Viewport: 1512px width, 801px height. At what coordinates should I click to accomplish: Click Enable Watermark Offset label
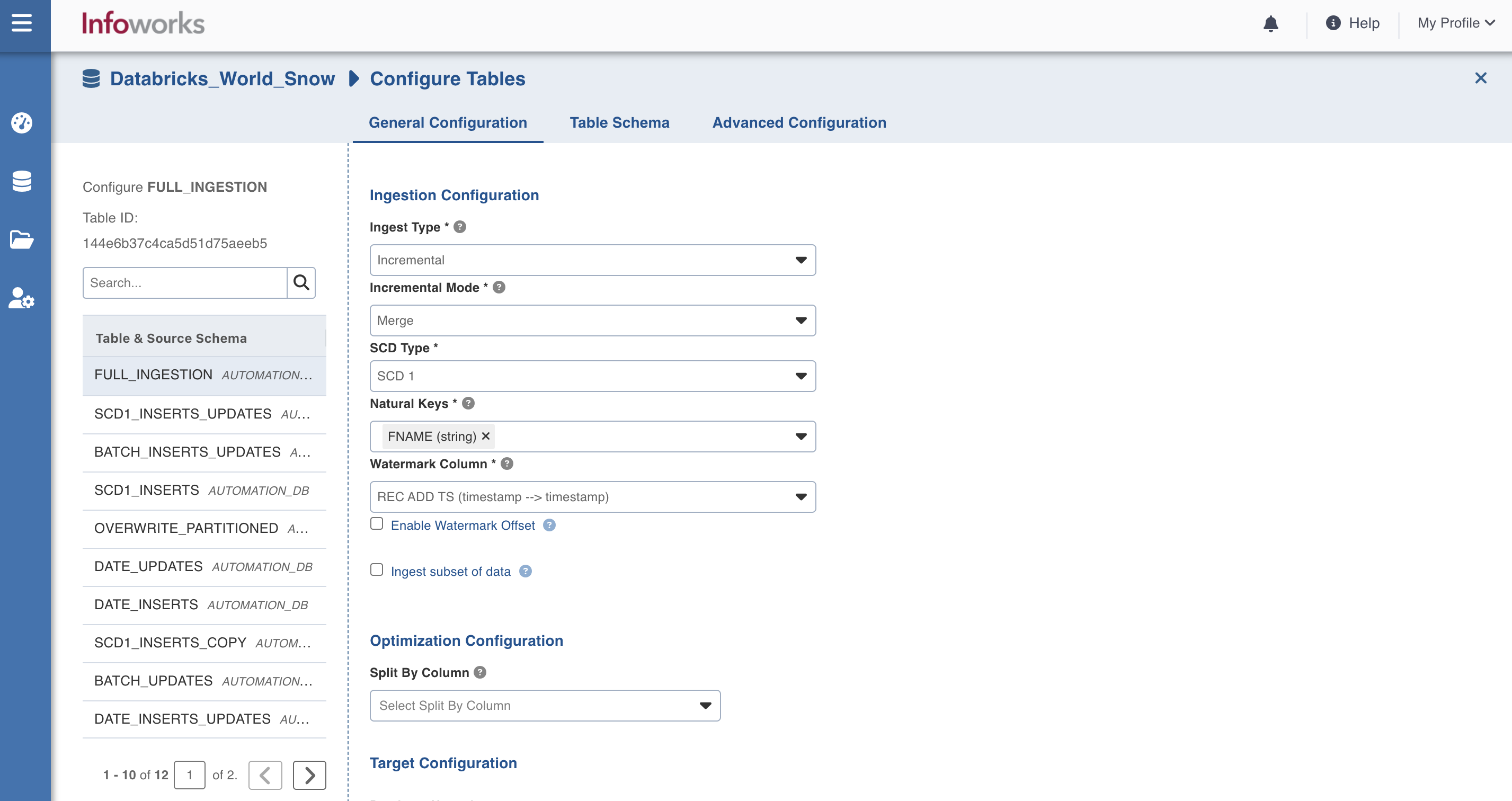[463, 525]
